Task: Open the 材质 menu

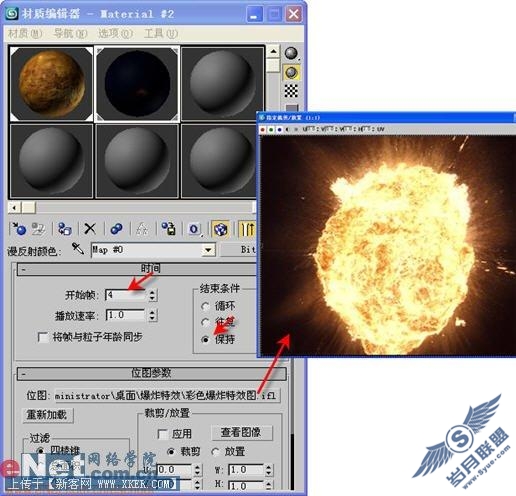Action: coord(25,33)
